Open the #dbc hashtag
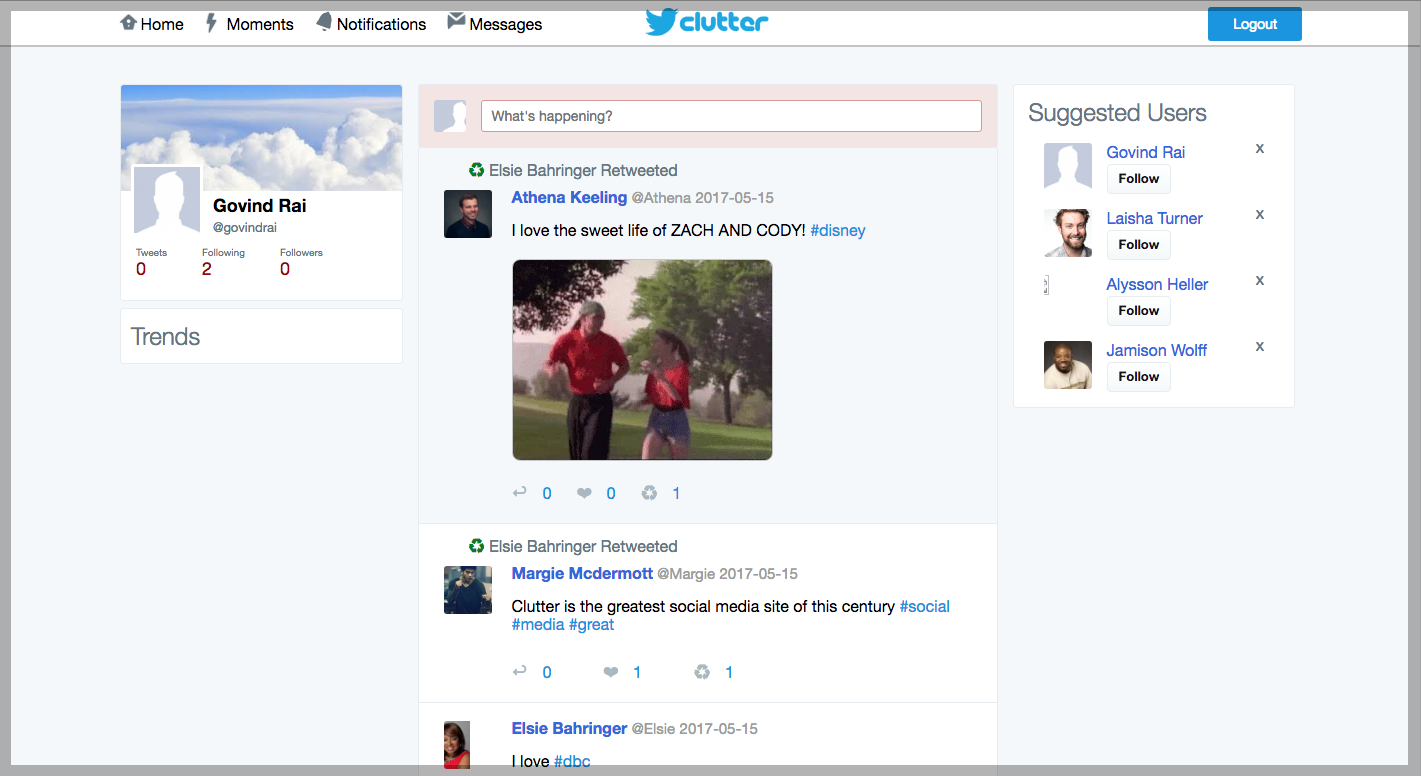The height and width of the screenshot is (776, 1421). tap(572, 762)
